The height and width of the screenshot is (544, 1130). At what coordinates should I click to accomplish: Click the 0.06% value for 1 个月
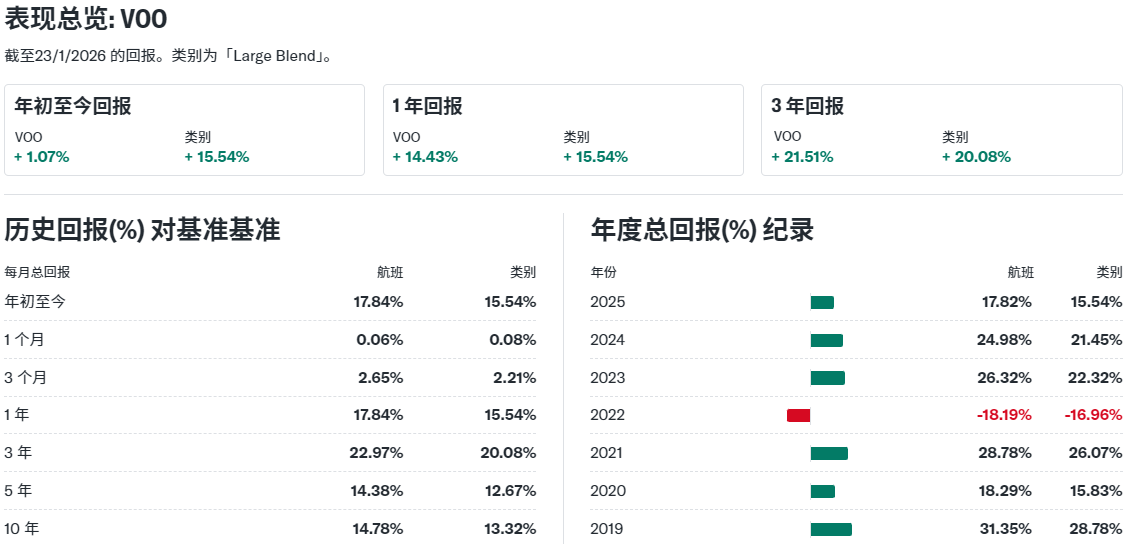coord(380,339)
